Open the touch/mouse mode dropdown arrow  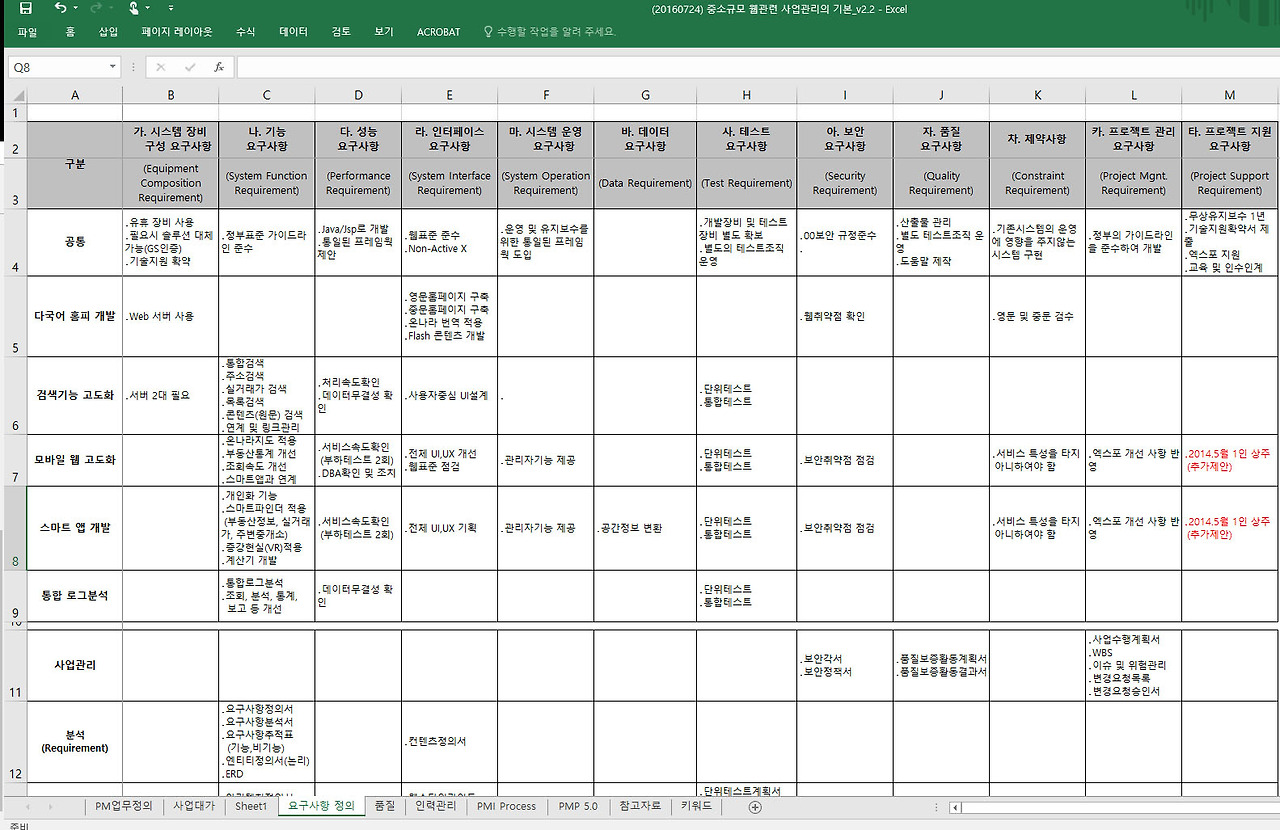(148, 8)
